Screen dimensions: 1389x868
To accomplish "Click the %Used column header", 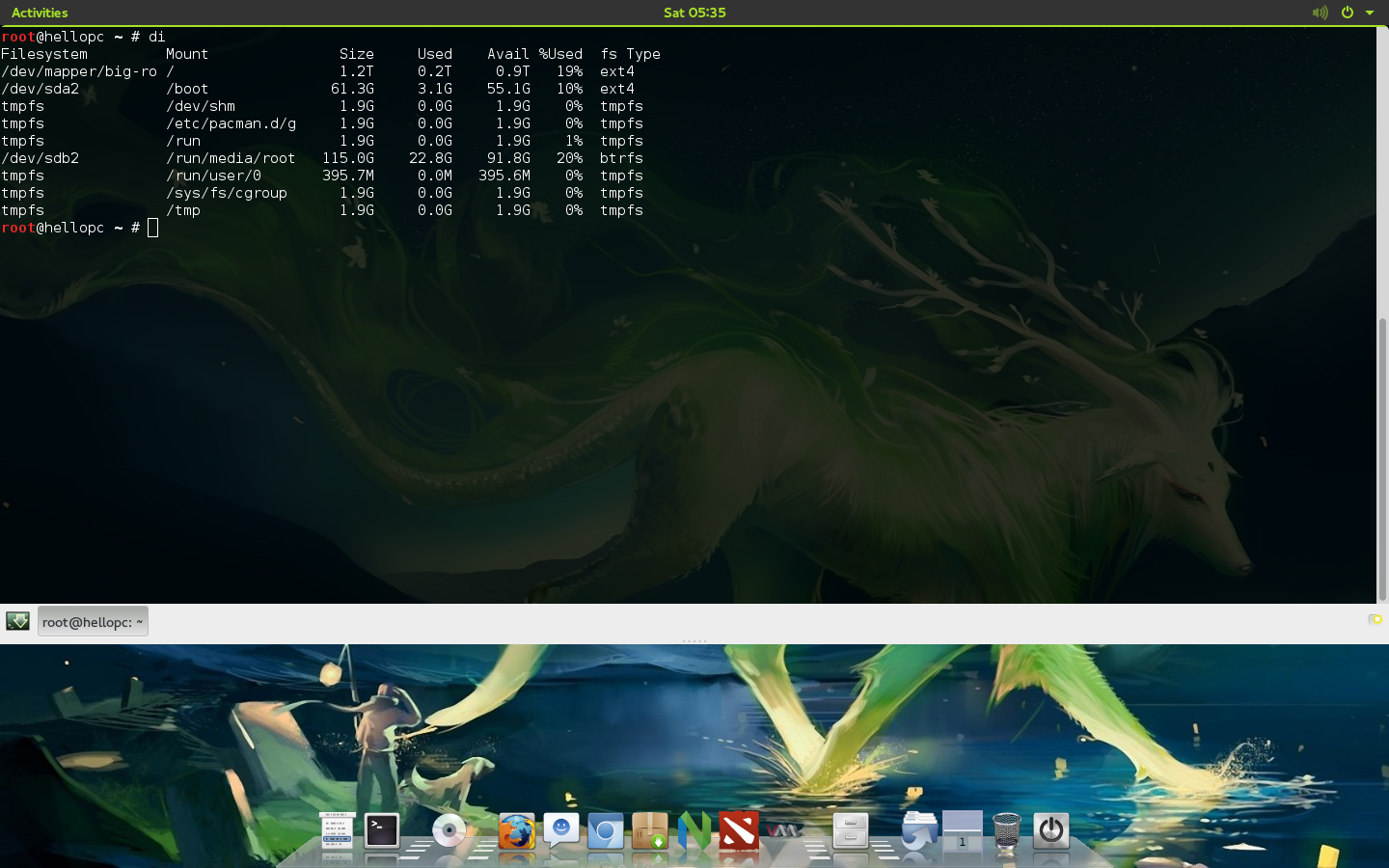I will tap(561, 54).
